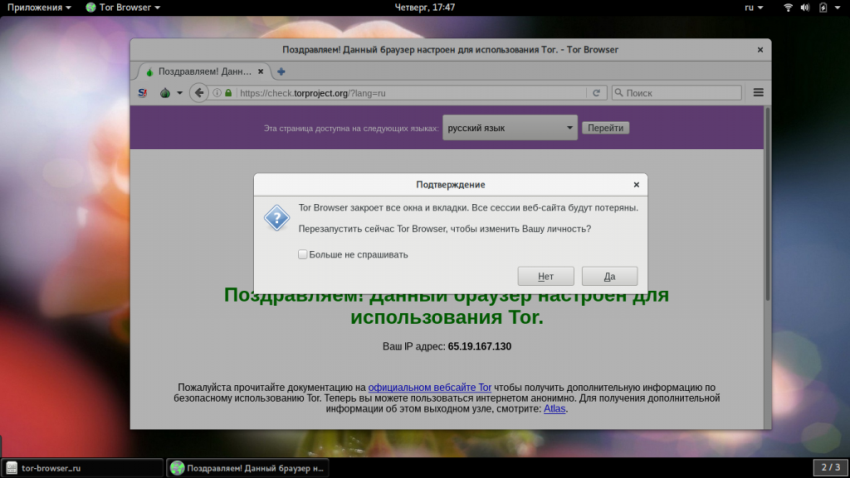Click the 'Нет' button in the dialog
This screenshot has width=850, height=478.
[x=545, y=276]
